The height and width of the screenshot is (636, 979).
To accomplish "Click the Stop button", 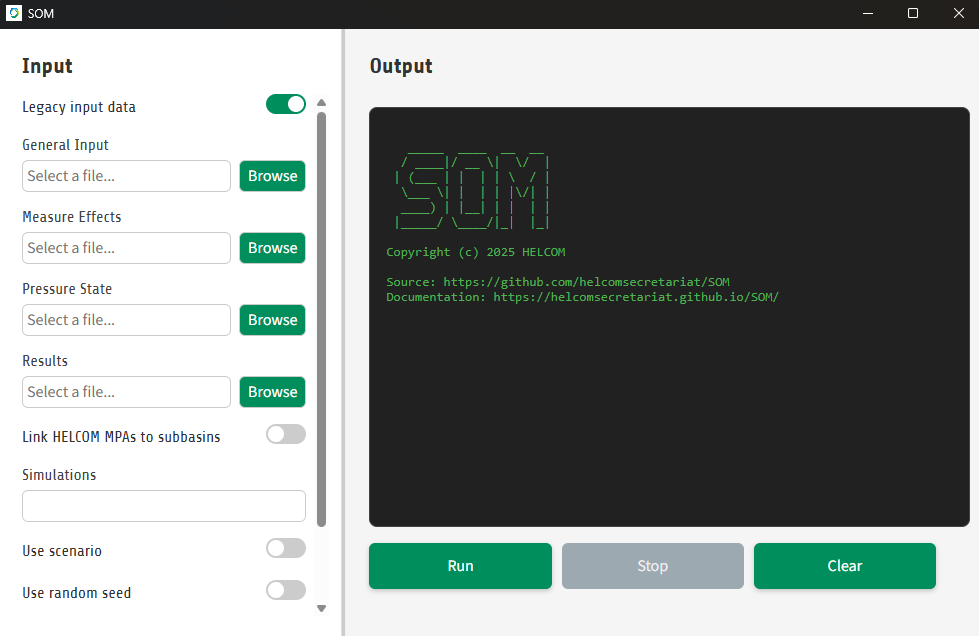I will [652, 565].
